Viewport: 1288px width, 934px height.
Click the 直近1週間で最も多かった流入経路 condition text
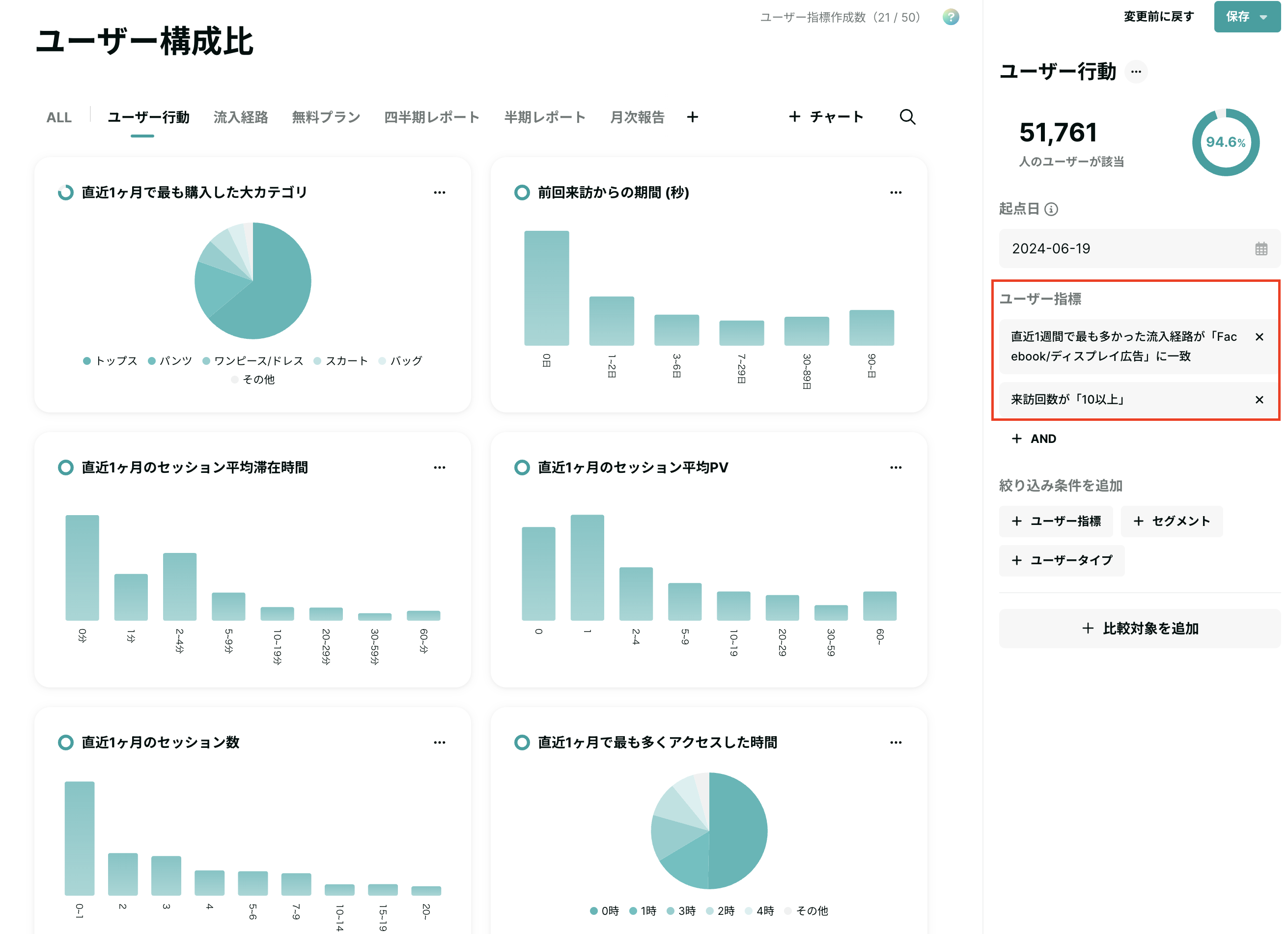point(1123,346)
